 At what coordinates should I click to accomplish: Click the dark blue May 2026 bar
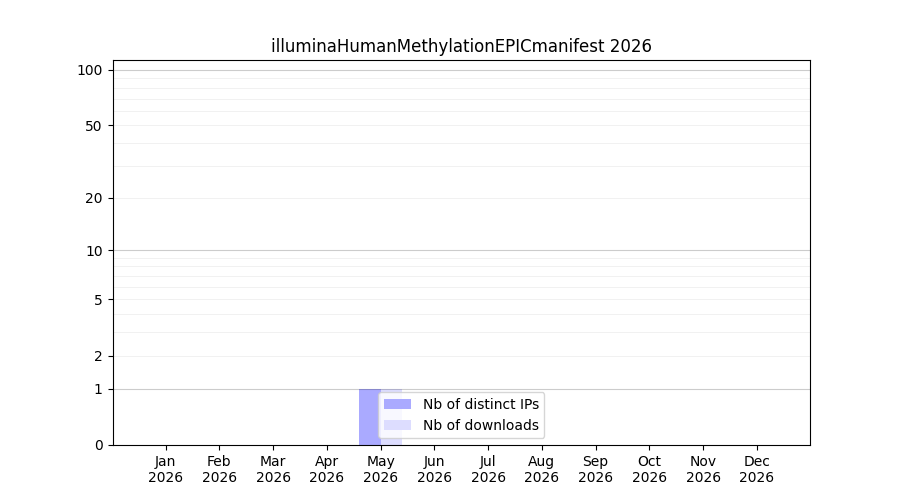(x=370, y=417)
